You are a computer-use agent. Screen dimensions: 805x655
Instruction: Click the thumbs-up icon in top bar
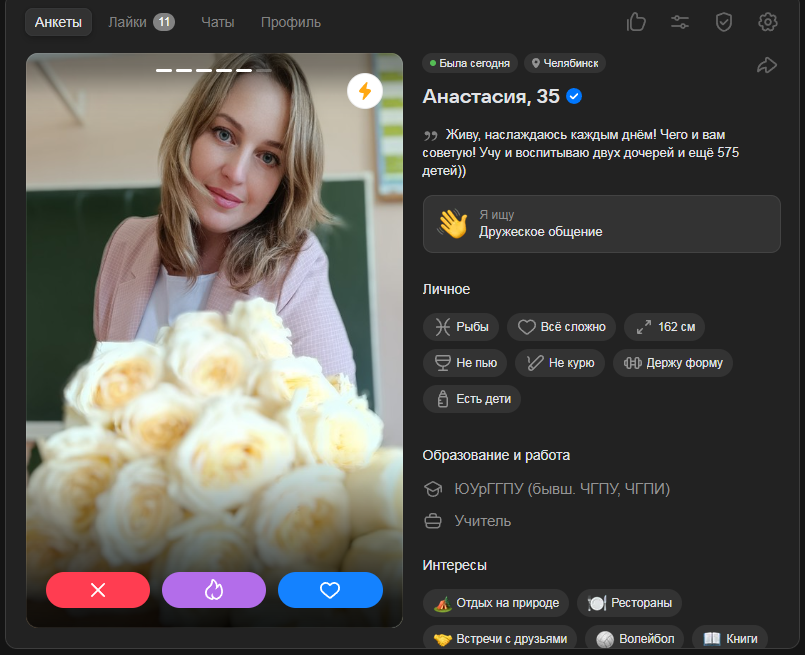point(636,22)
